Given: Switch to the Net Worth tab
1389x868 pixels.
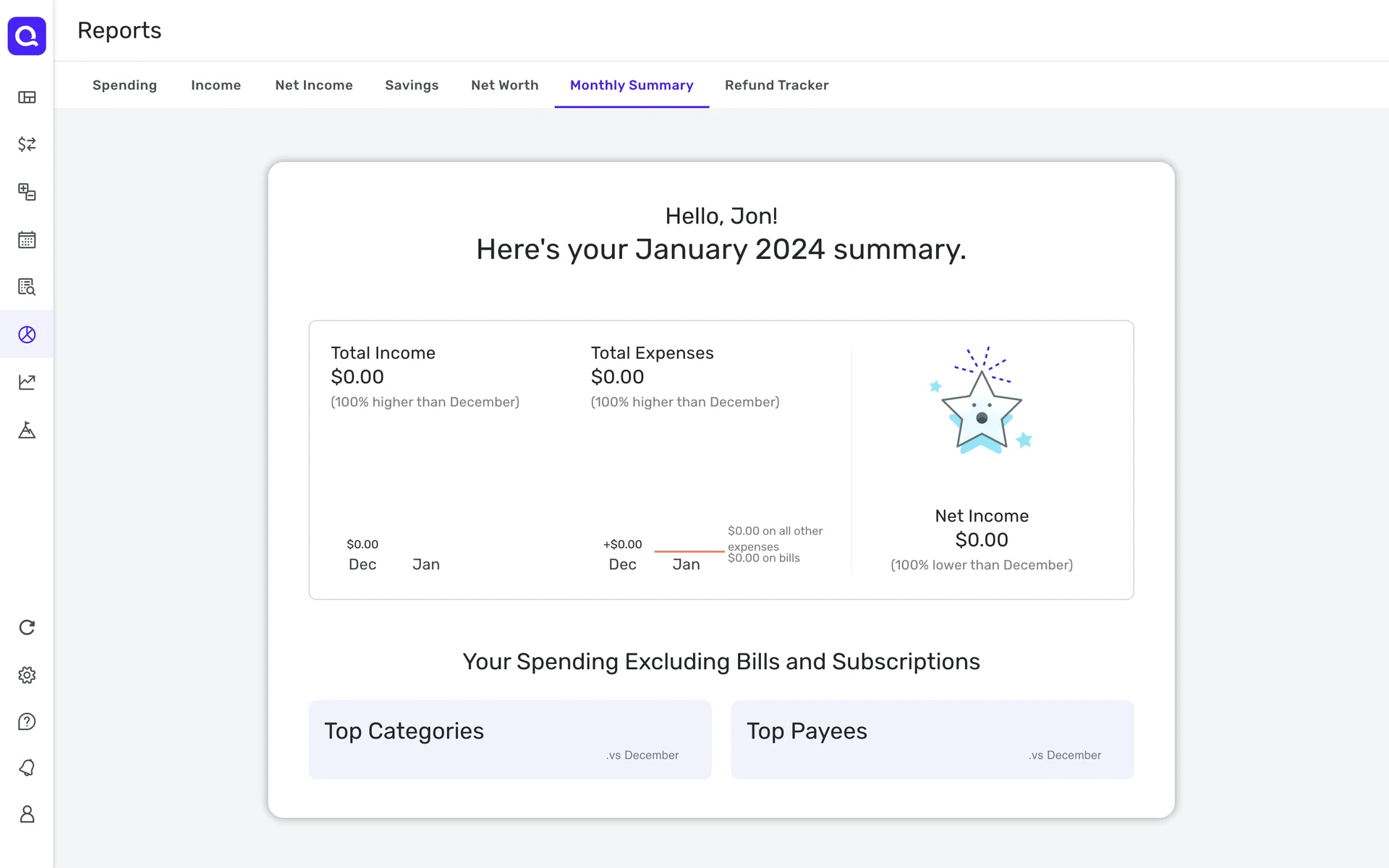Looking at the screenshot, I should [504, 85].
